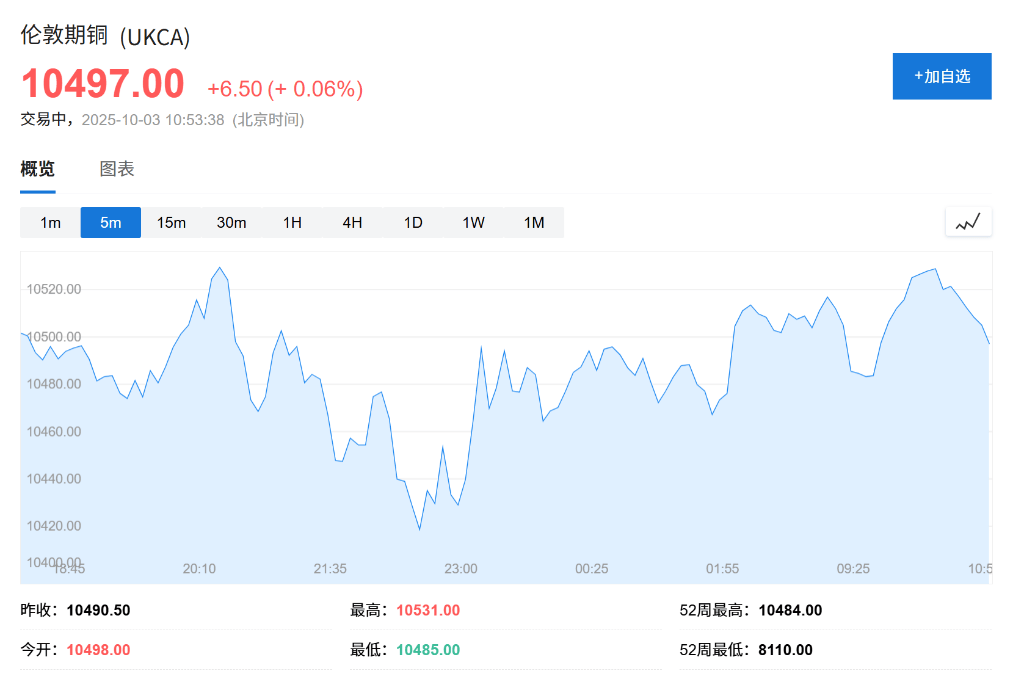
Task: Select the 1H timeframe
Action: tap(292, 222)
